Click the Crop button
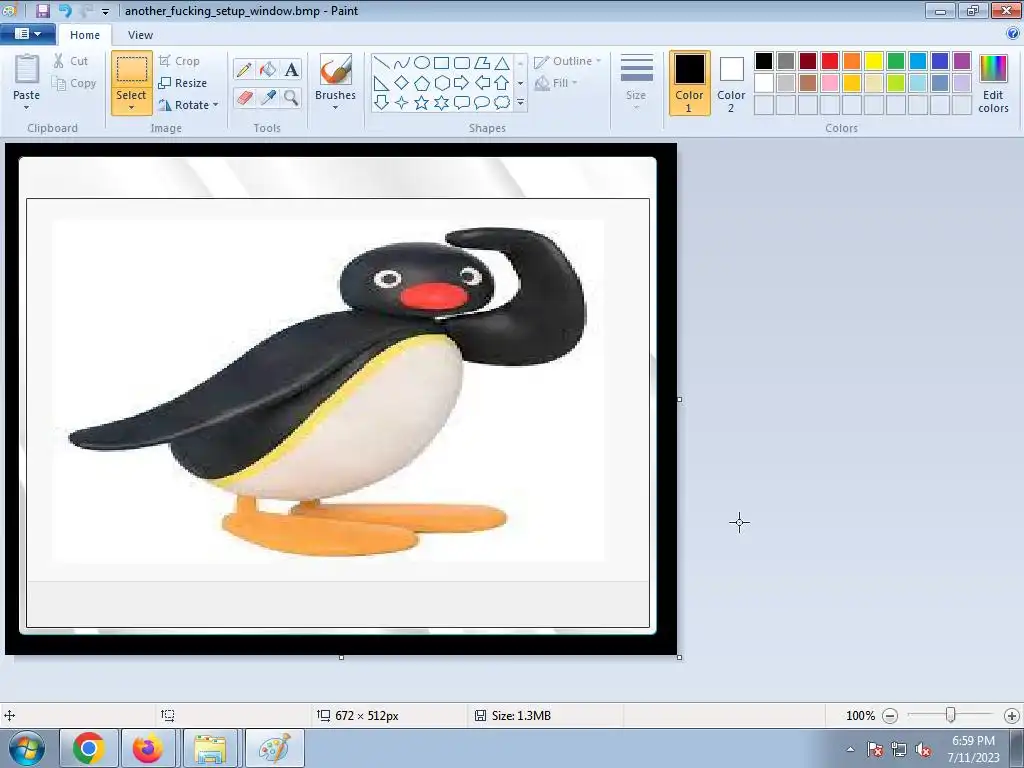The width and height of the screenshot is (1024, 768). point(179,61)
